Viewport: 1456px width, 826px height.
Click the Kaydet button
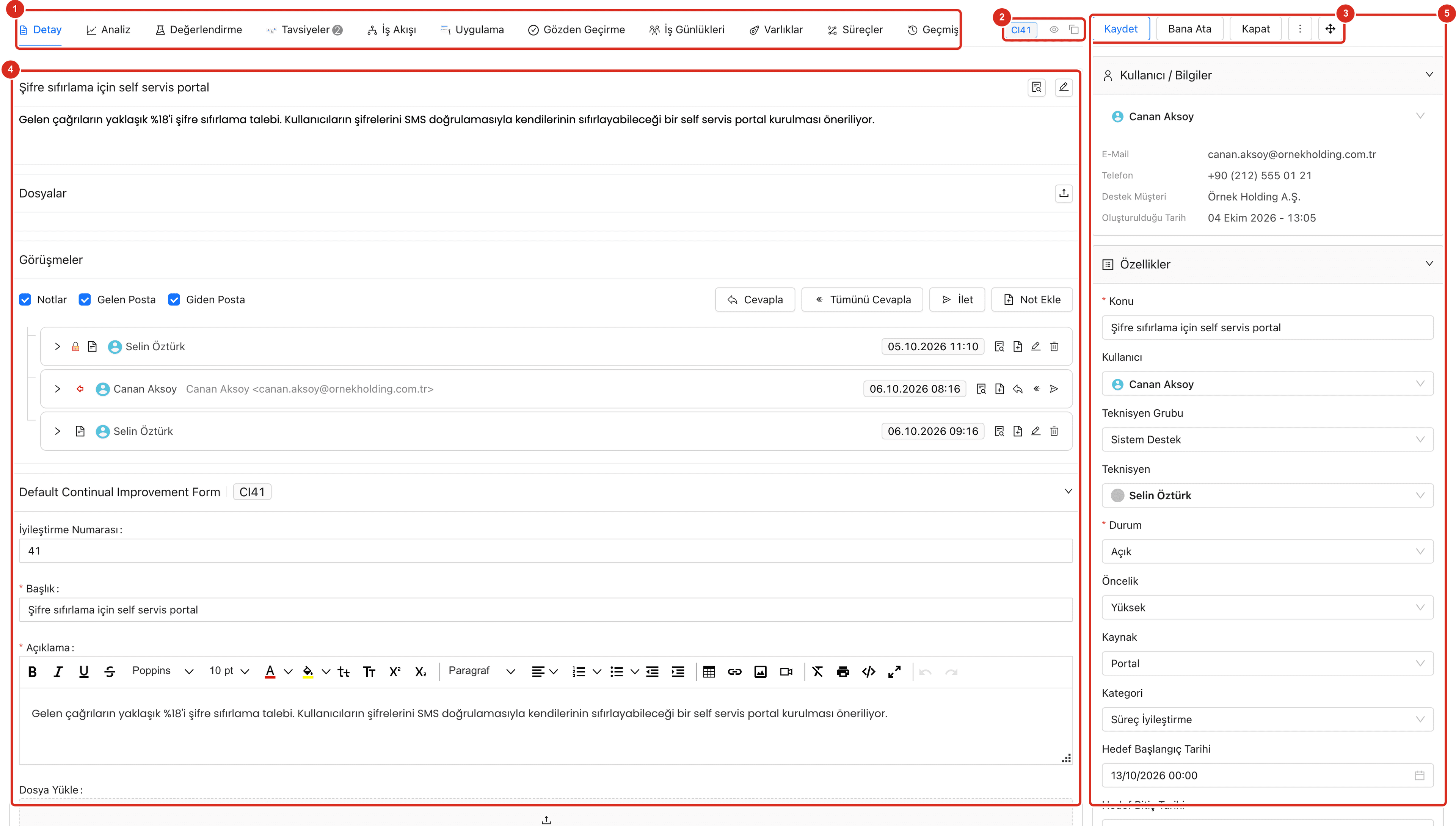[x=1121, y=29]
